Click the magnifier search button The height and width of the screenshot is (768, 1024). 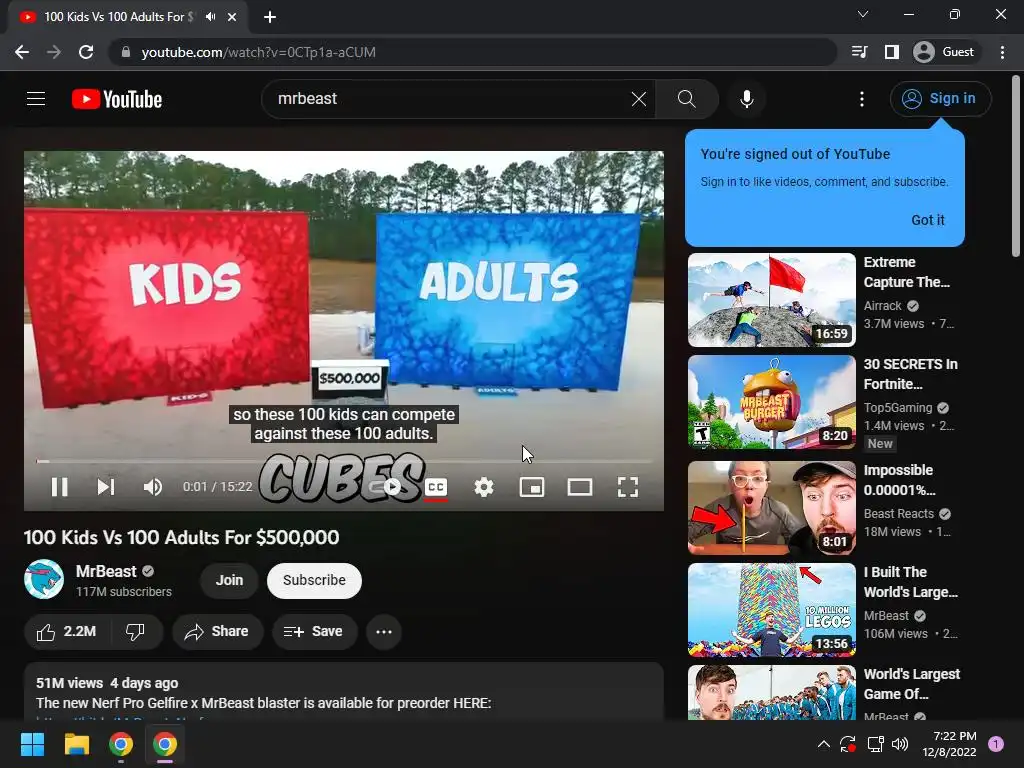pos(686,99)
